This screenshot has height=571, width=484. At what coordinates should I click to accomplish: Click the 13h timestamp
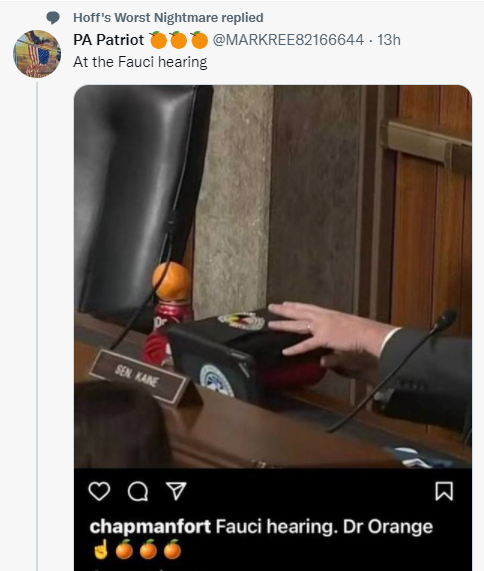(389, 40)
